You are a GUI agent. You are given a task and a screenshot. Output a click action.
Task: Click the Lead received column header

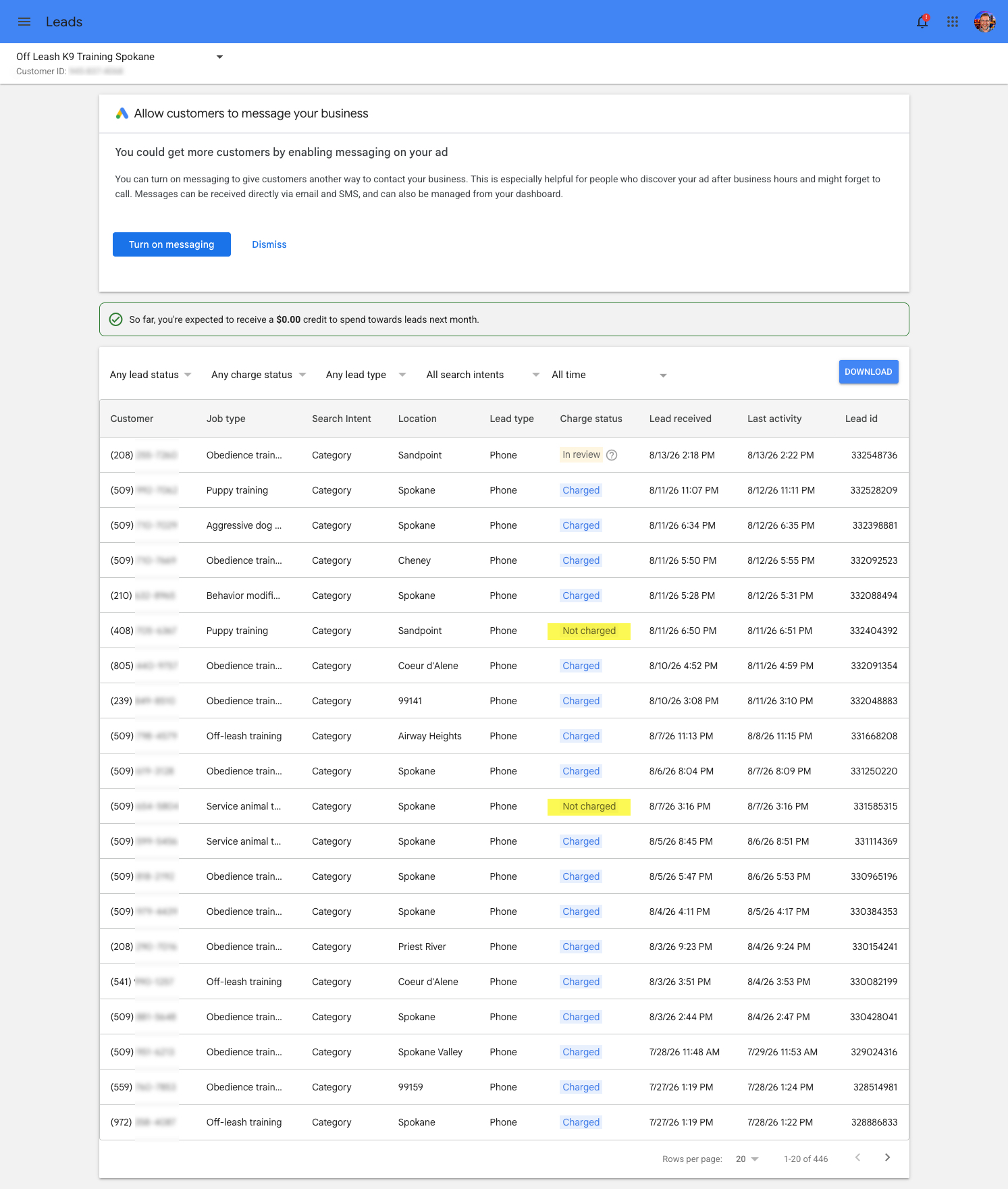[680, 419]
